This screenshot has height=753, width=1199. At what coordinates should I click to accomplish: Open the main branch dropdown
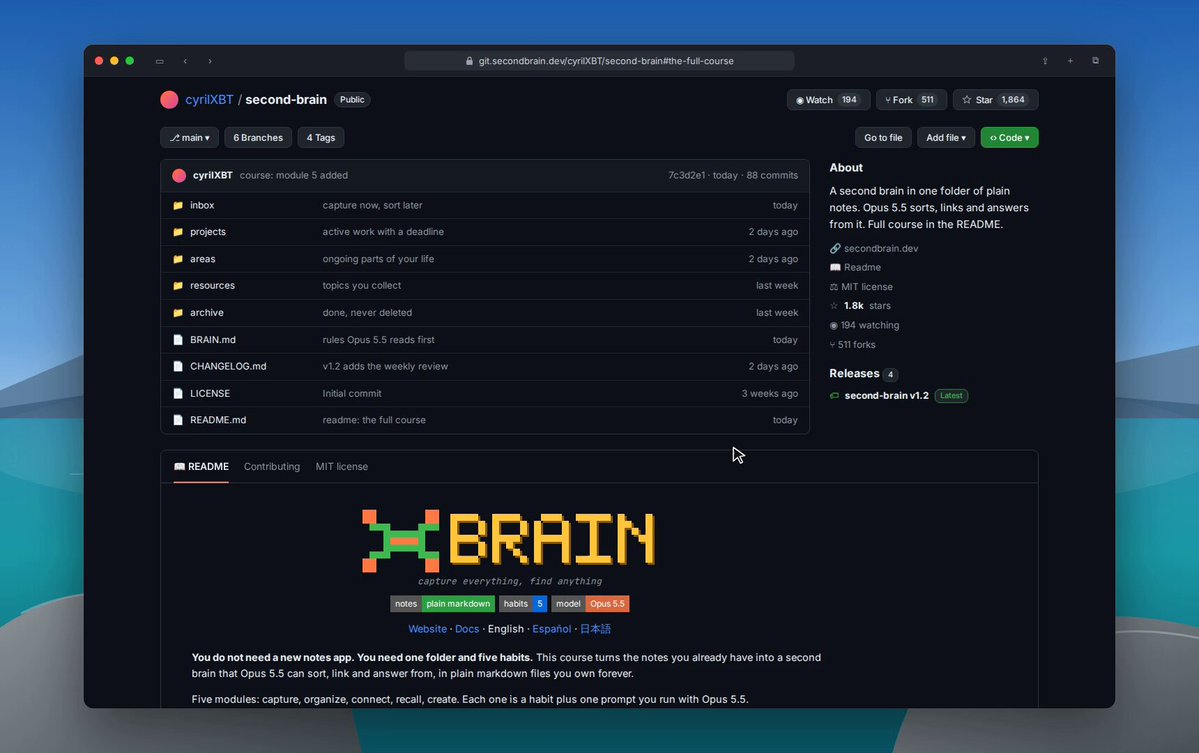tap(190, 138)
